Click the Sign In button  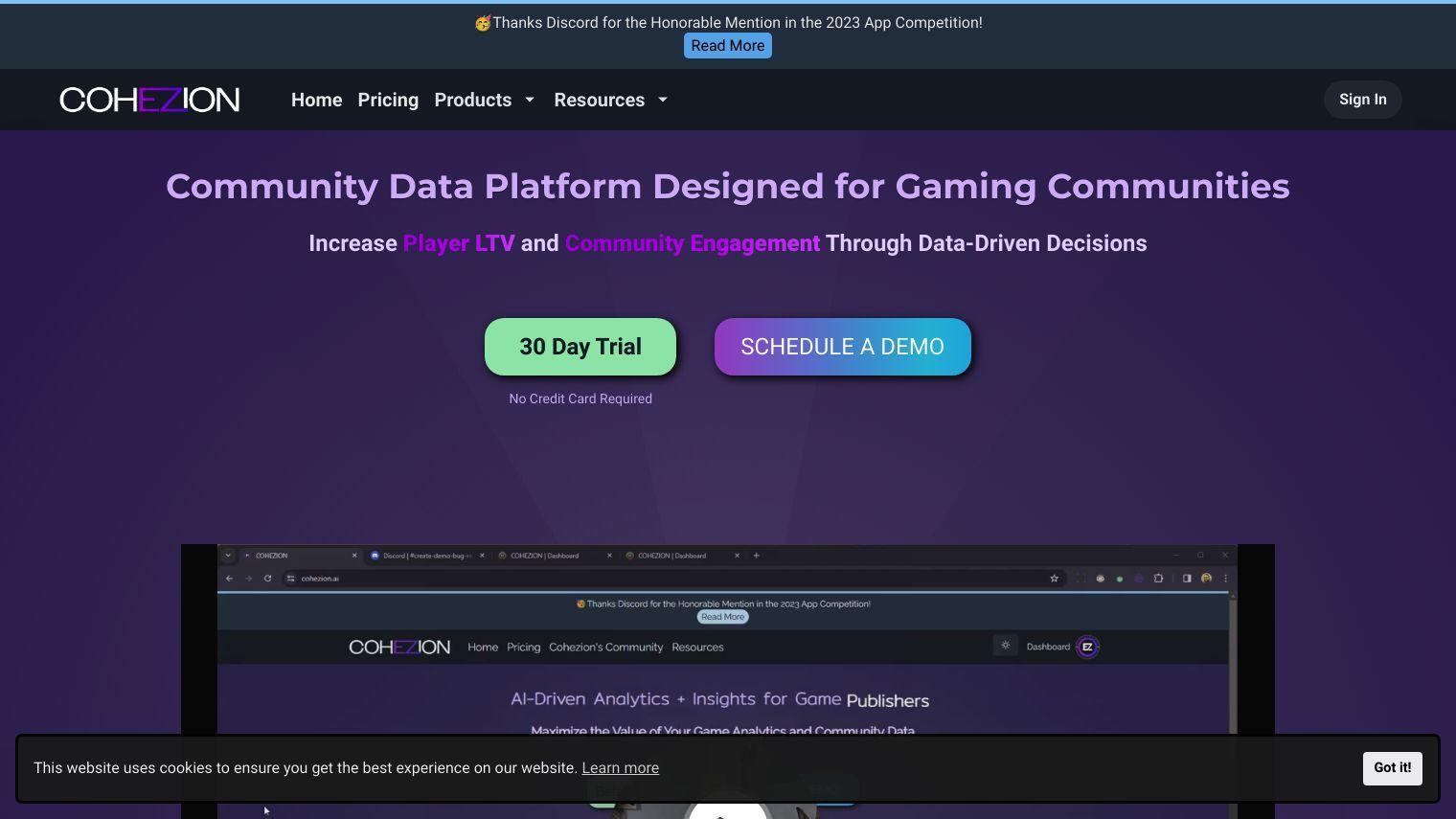tap(1362, 100)
